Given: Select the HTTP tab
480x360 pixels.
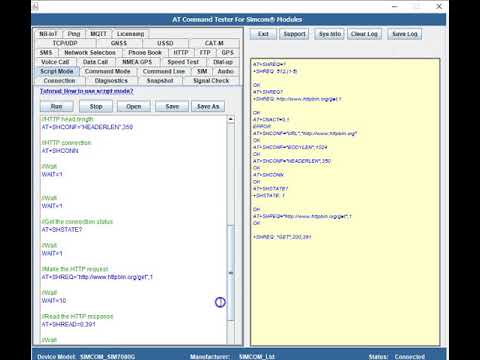Looking at the screenshot, I should 181,53.
